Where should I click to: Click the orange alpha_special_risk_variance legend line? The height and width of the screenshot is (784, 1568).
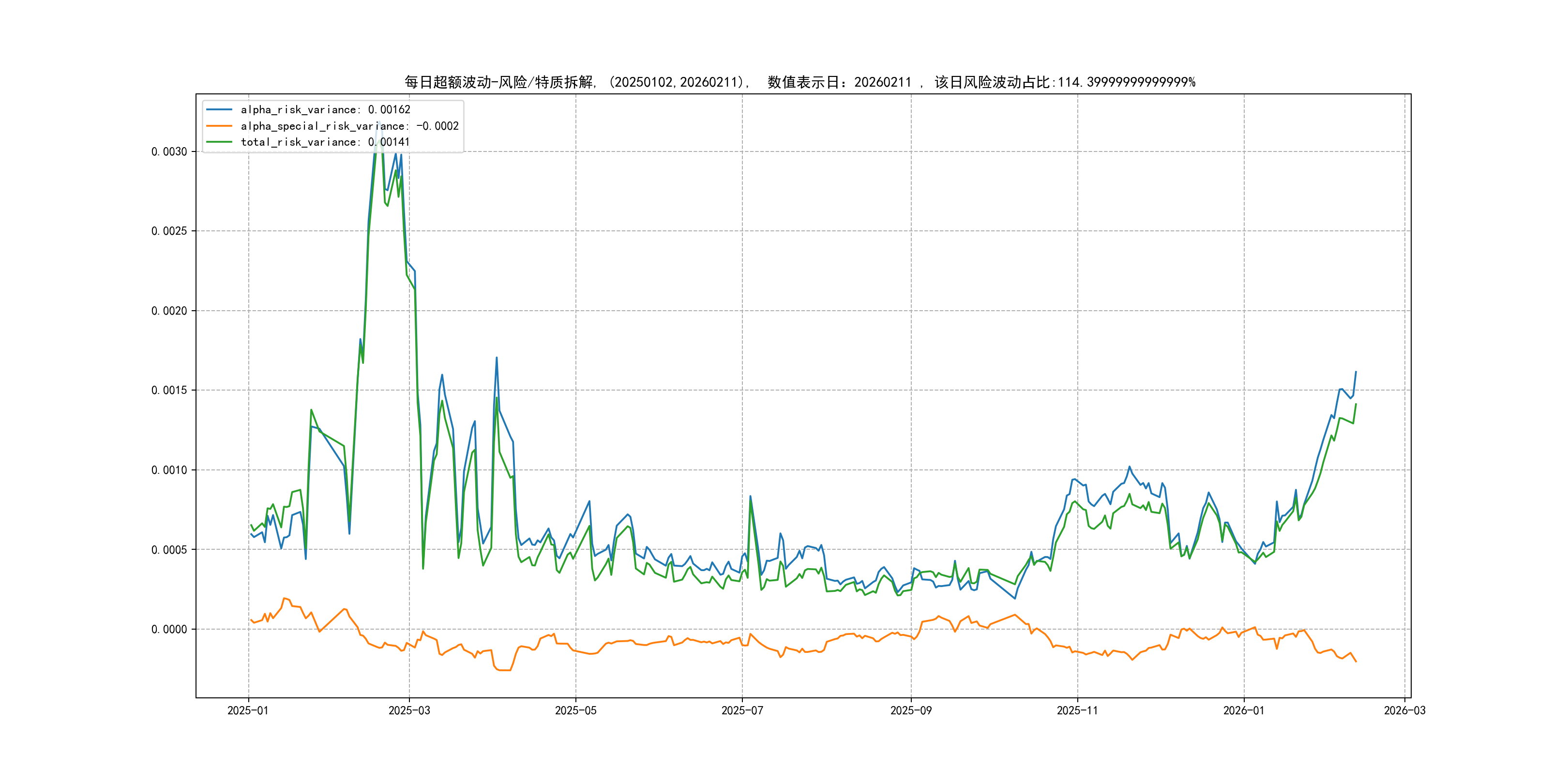click(x=219, y=126)
